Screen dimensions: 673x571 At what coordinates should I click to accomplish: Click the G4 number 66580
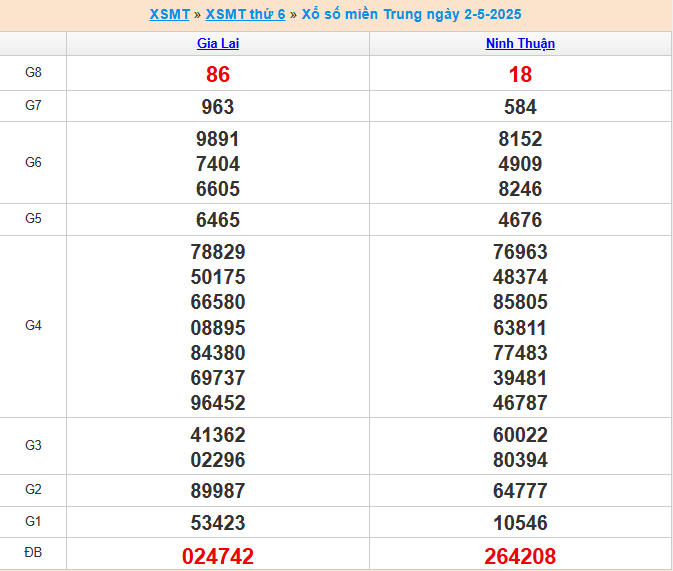pyautogui.click(x=218, y=302)
